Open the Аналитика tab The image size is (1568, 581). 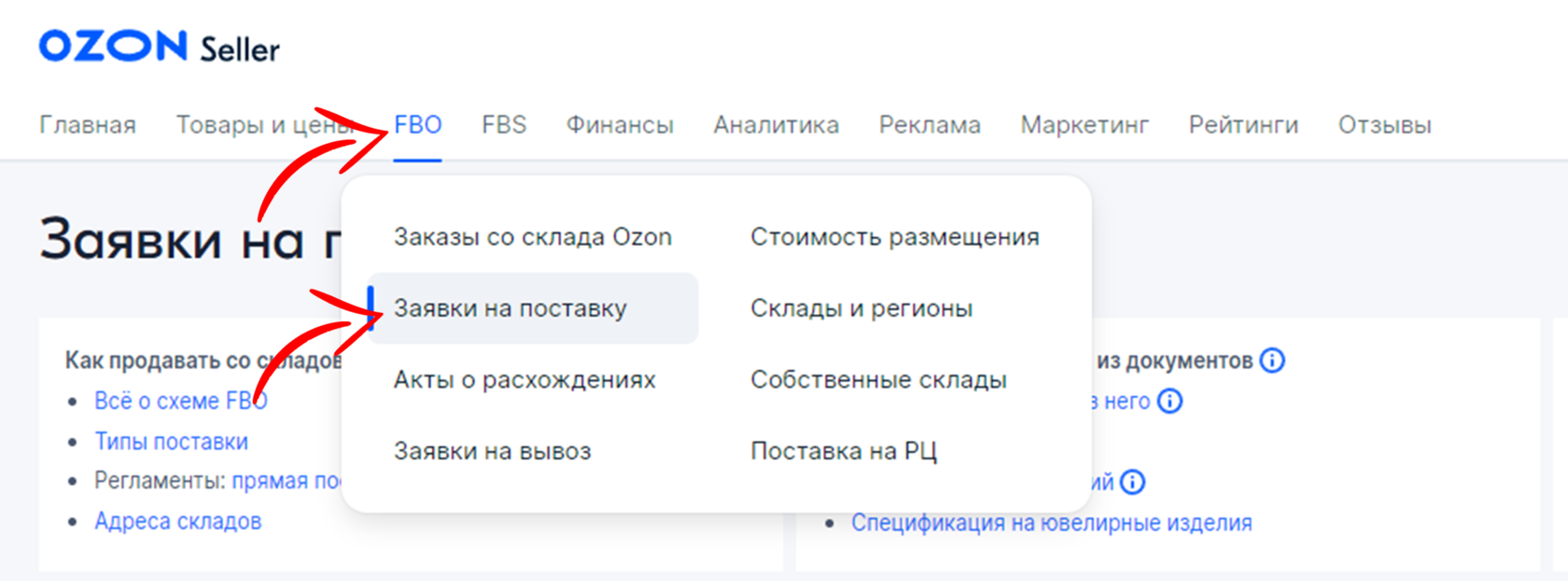(x=776, y=125)
